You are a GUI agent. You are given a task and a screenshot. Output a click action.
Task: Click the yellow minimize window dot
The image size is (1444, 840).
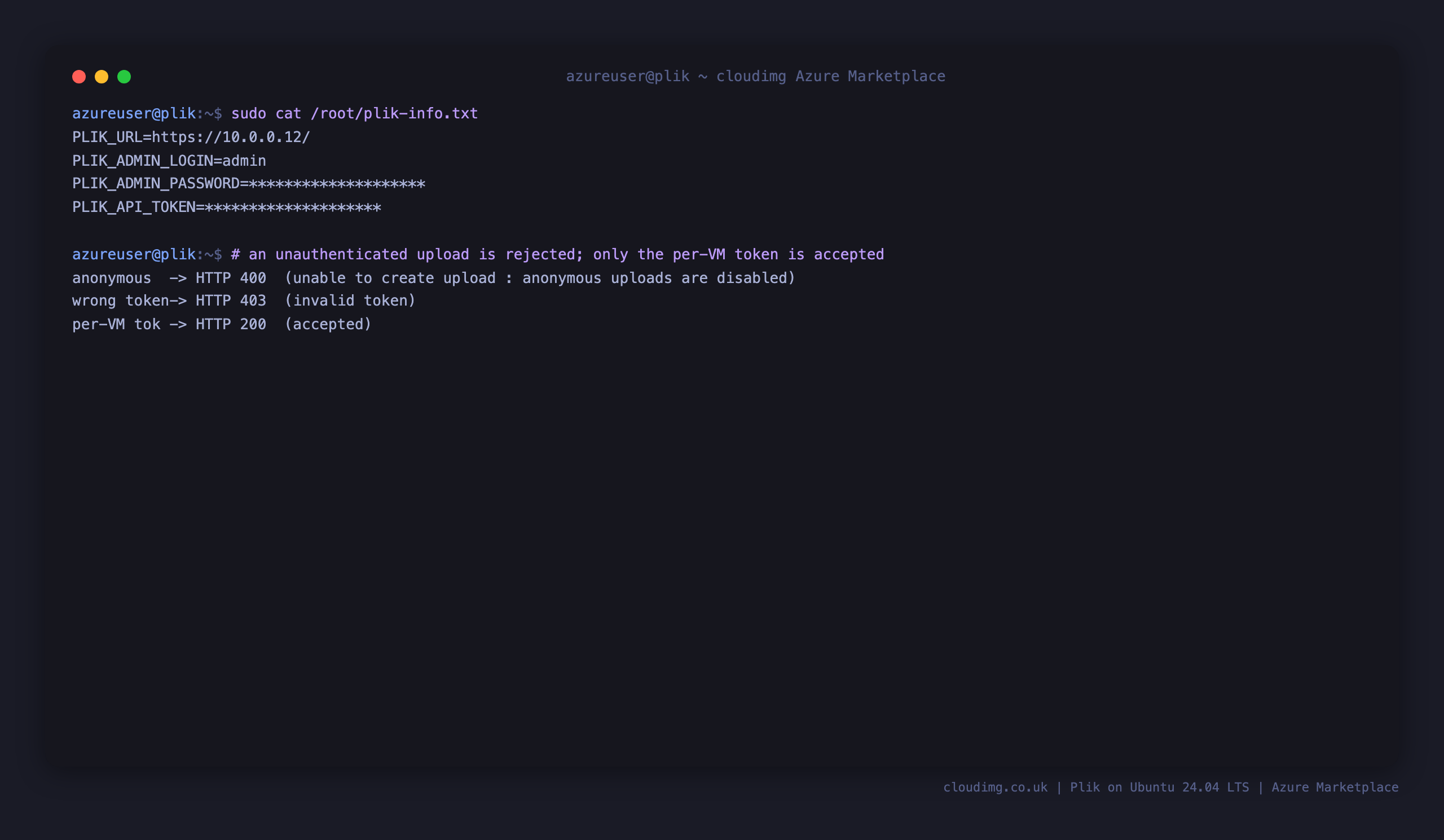[x=102, y=77]
